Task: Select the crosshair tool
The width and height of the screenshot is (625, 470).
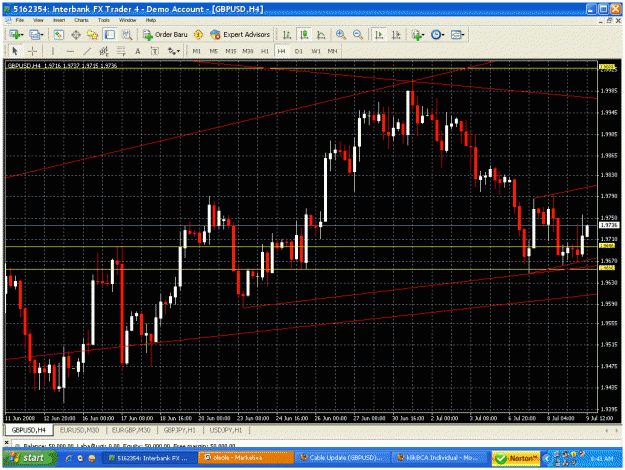Action: [32, 51]
